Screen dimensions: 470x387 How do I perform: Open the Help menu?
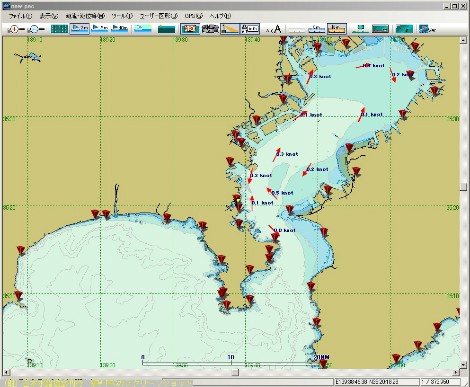pos(220,16)
